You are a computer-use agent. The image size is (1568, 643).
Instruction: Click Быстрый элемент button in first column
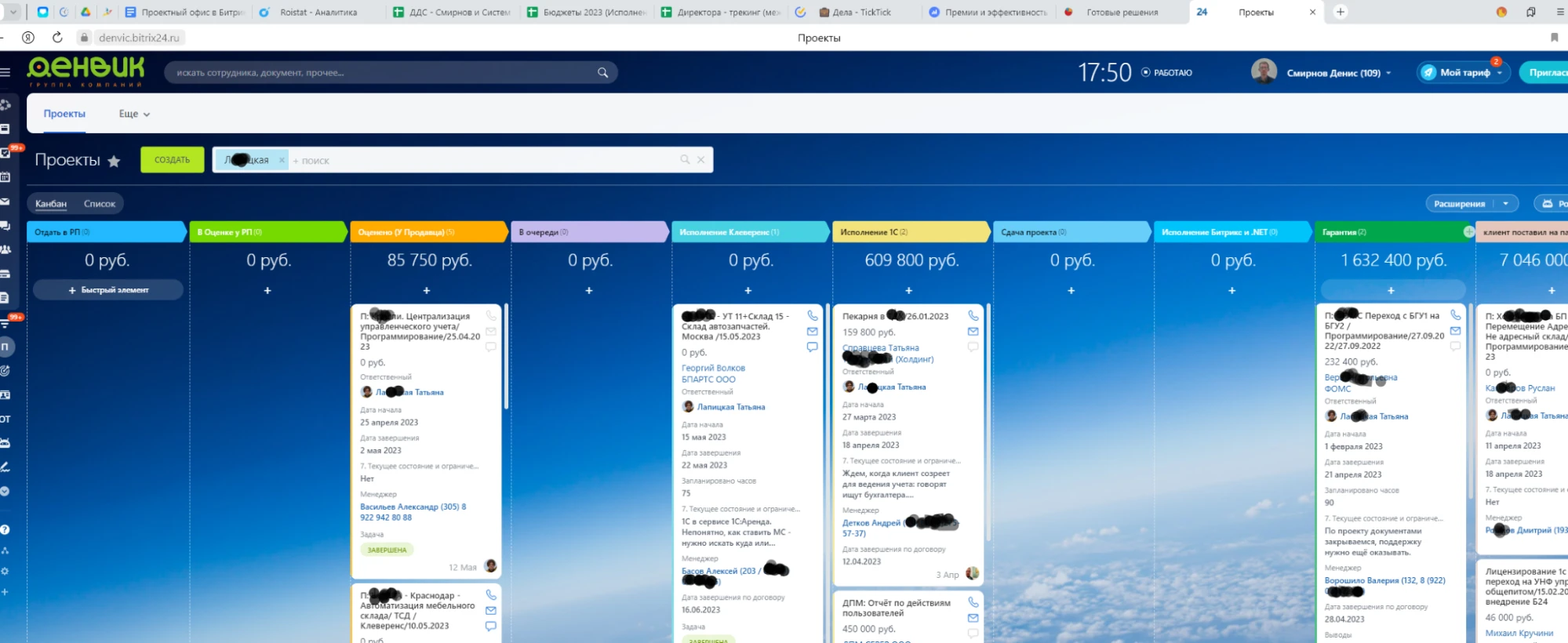[x=108, y=290]
